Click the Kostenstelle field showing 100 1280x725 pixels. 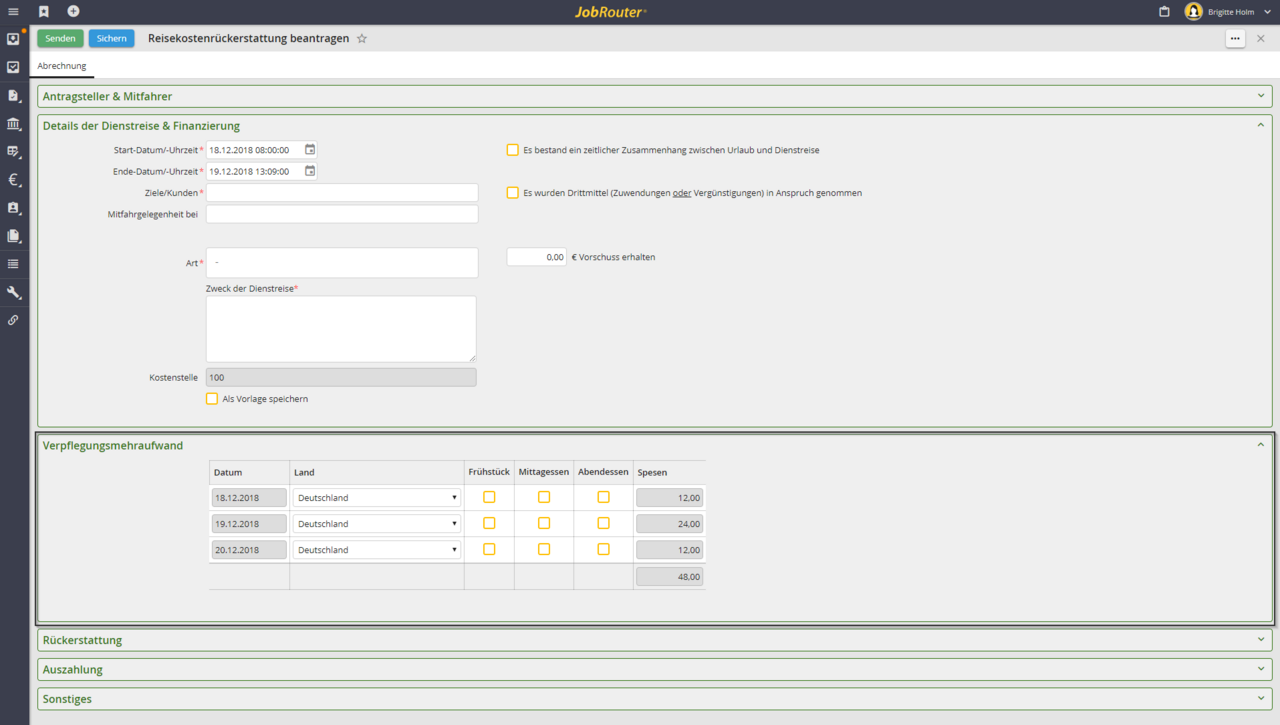[x=341, y=378]
